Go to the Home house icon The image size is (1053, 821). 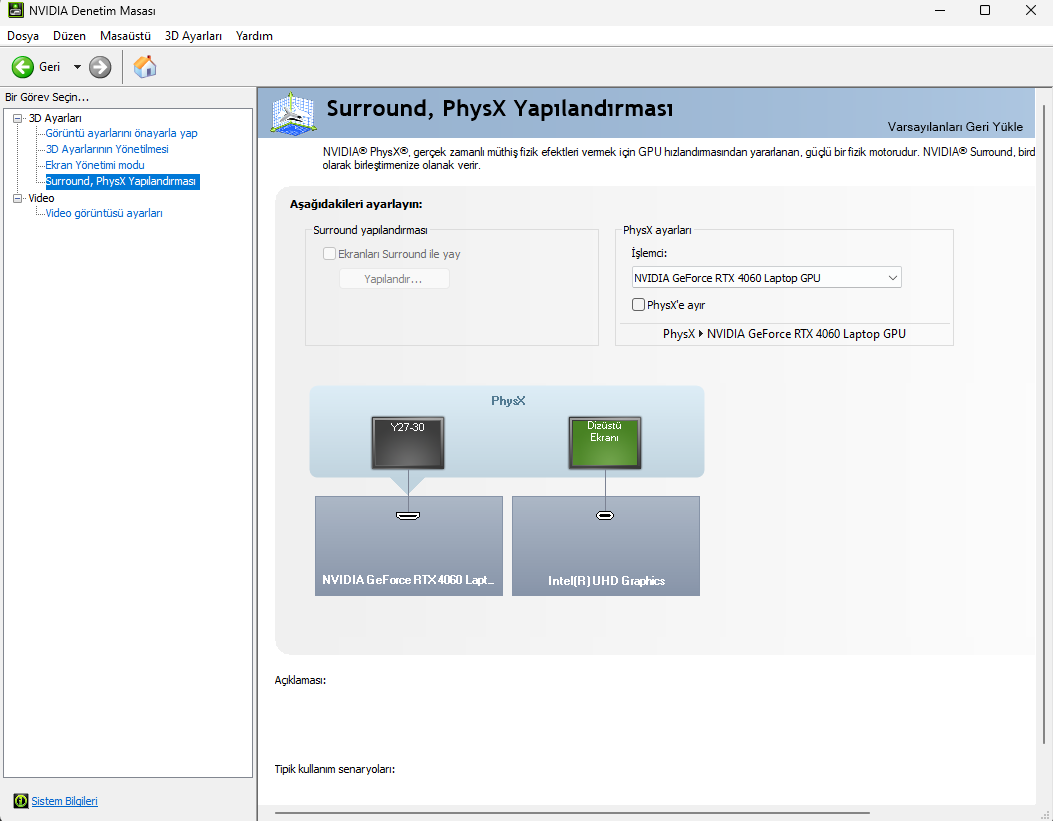[x=144, y=66]
